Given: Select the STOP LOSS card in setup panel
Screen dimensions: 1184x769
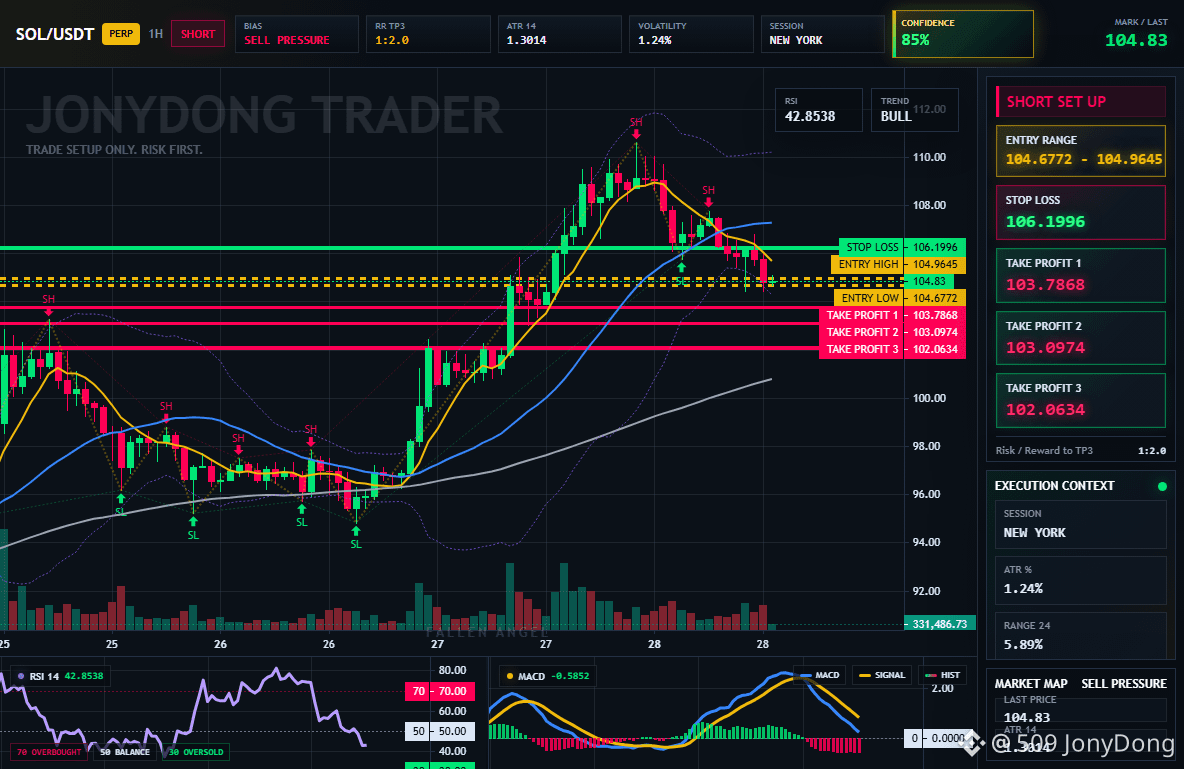Looking at the screenshot, I should click(x=1081, y=212).
